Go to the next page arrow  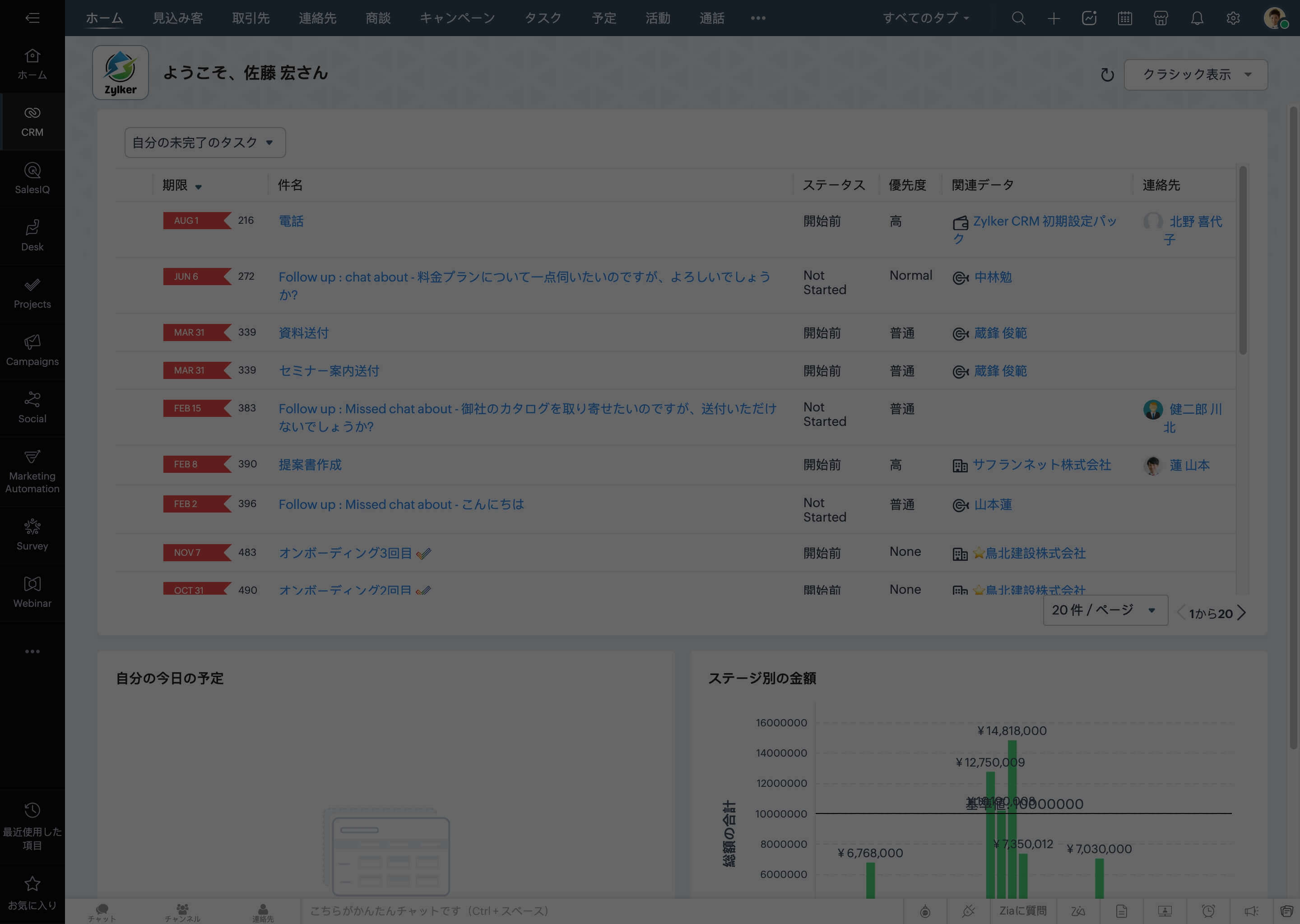(x=1242, y=613)
